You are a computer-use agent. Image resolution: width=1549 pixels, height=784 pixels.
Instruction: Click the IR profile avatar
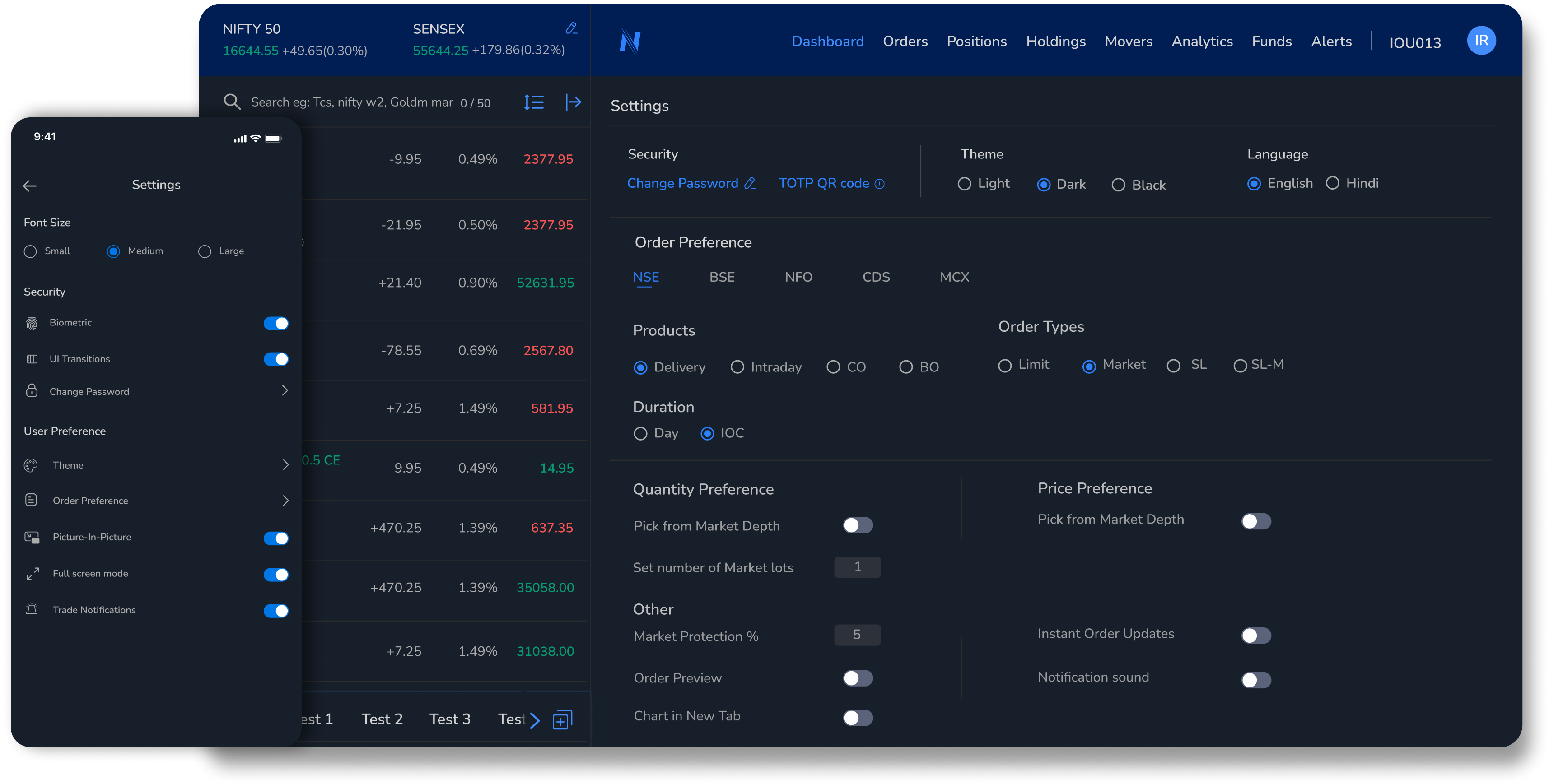pyautogui.click(x=1480, y=41)
